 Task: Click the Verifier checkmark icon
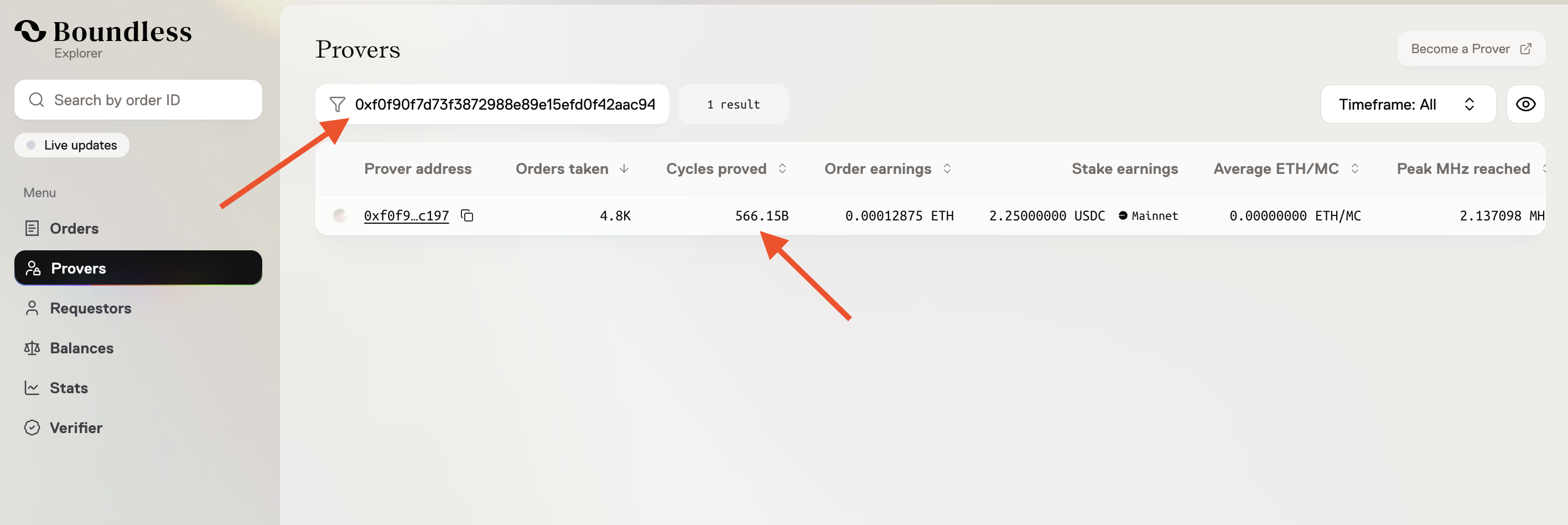(x=32, y=428)
